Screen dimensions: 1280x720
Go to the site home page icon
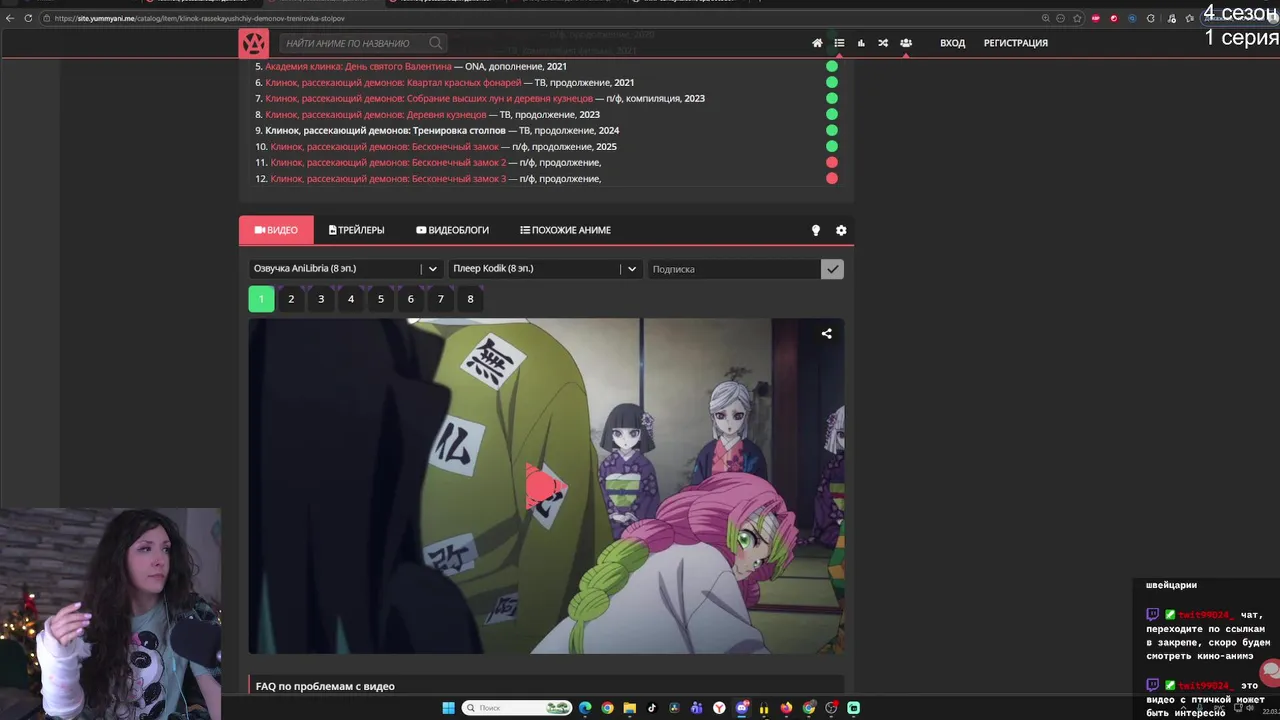pyautogui.click(x=817, y=43)
